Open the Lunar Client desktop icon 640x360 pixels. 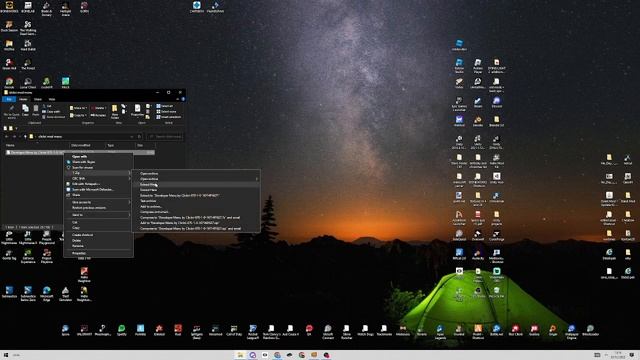28,83
